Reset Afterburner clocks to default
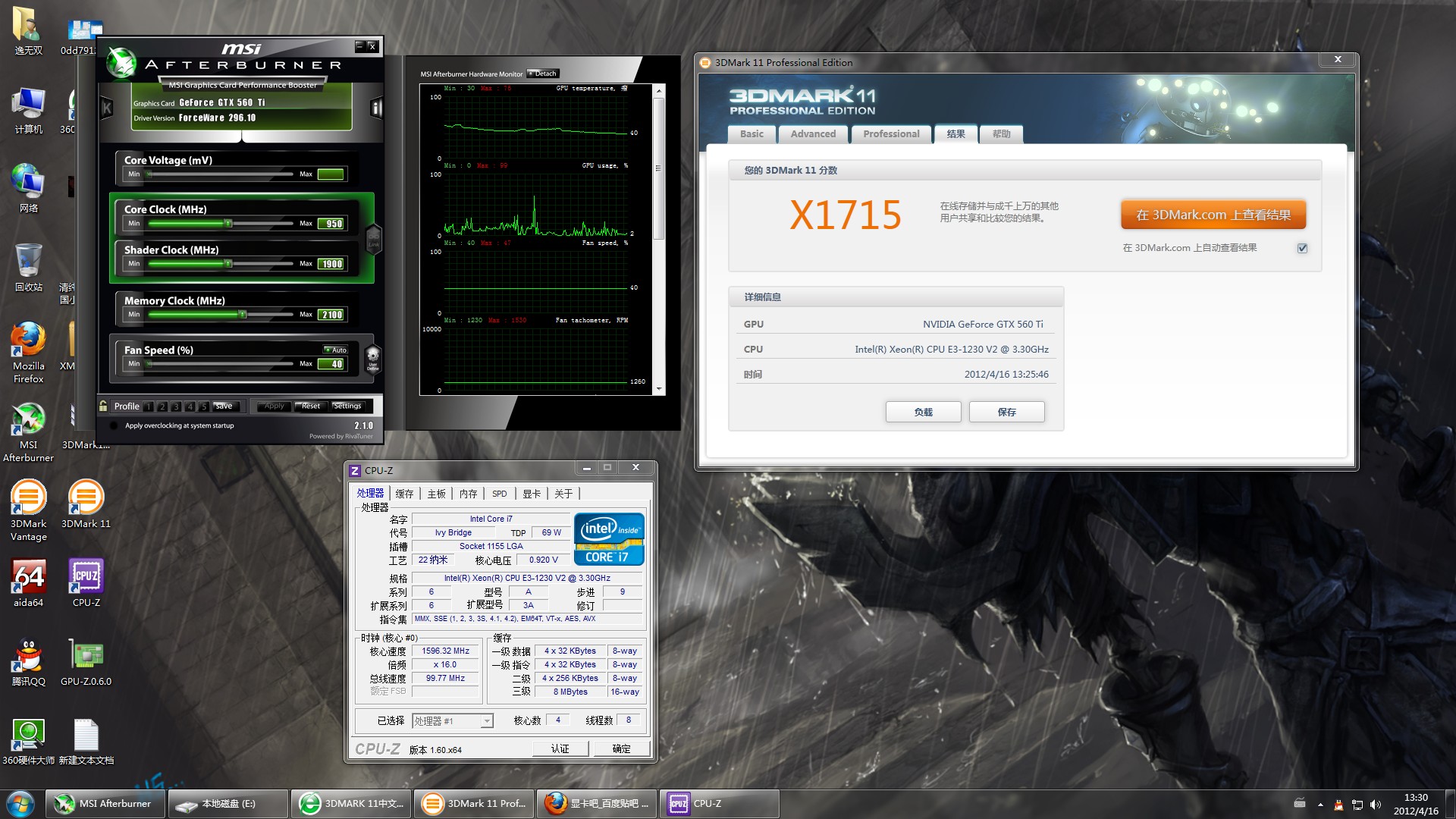This screenshot has width=1456, height=819. point(311,406)
